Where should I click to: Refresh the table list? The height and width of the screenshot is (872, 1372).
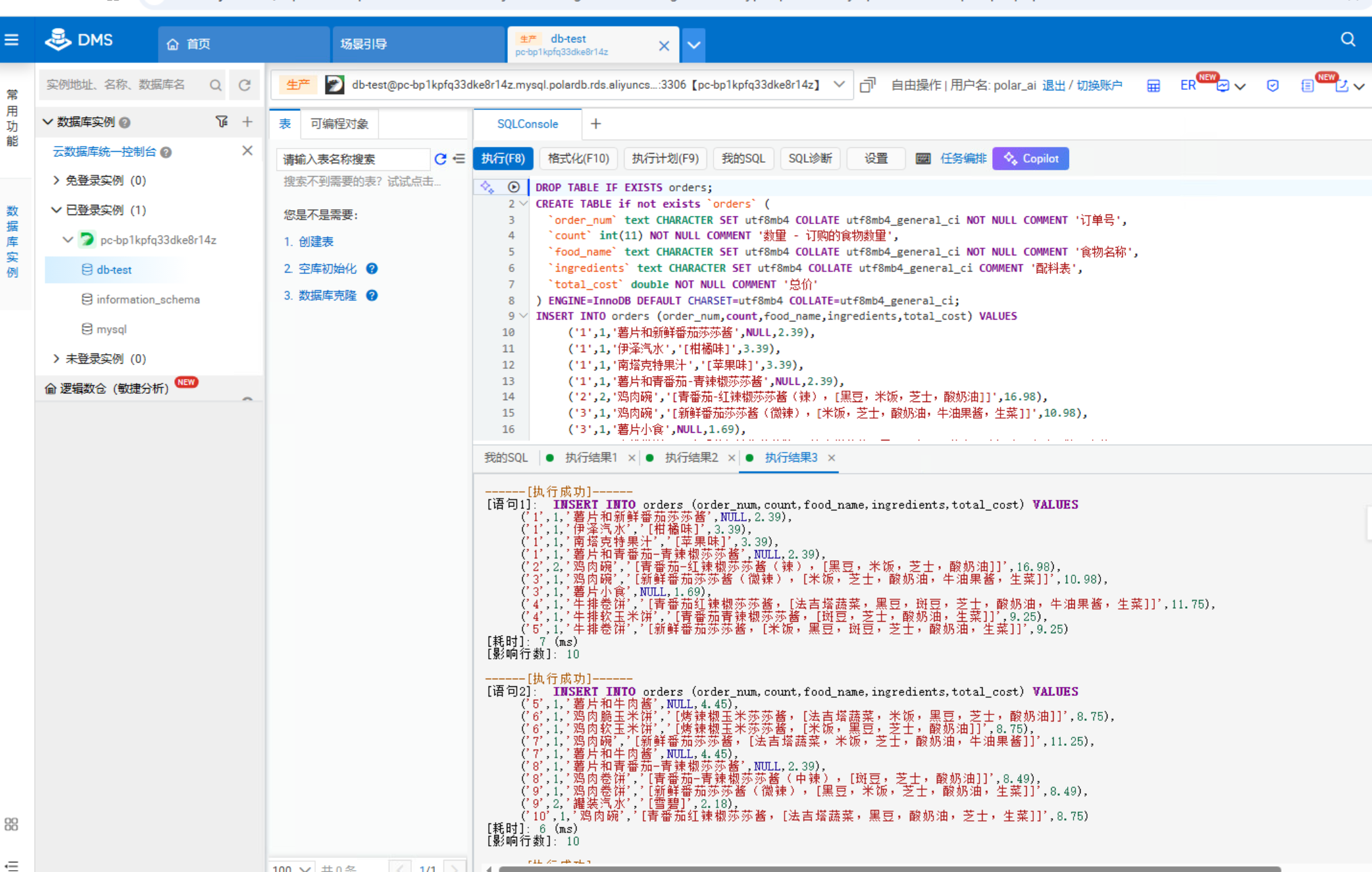pyautogui.click(x=440, y=159)
